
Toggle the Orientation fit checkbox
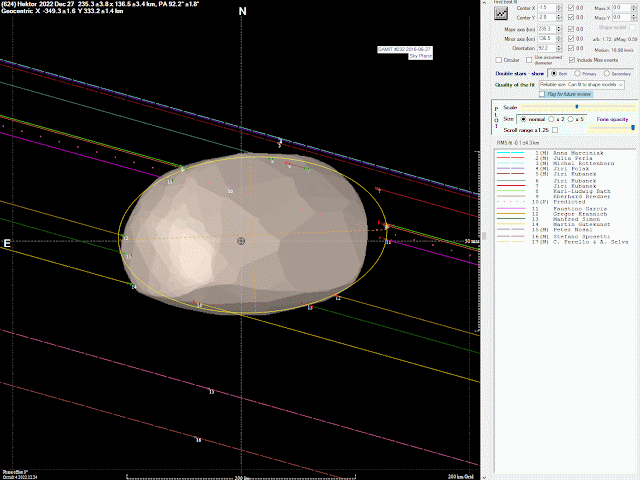(571, 48)
